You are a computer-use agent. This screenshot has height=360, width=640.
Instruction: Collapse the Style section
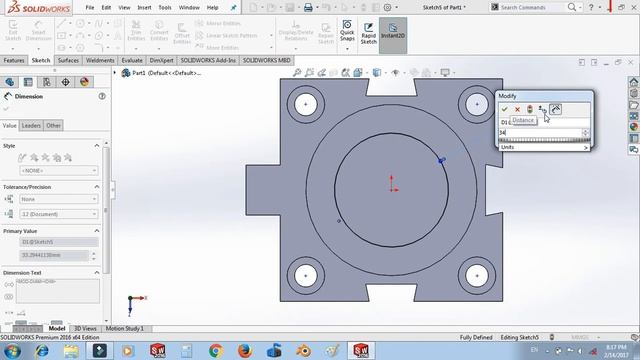pyautogui.click(x=97, y=146)
